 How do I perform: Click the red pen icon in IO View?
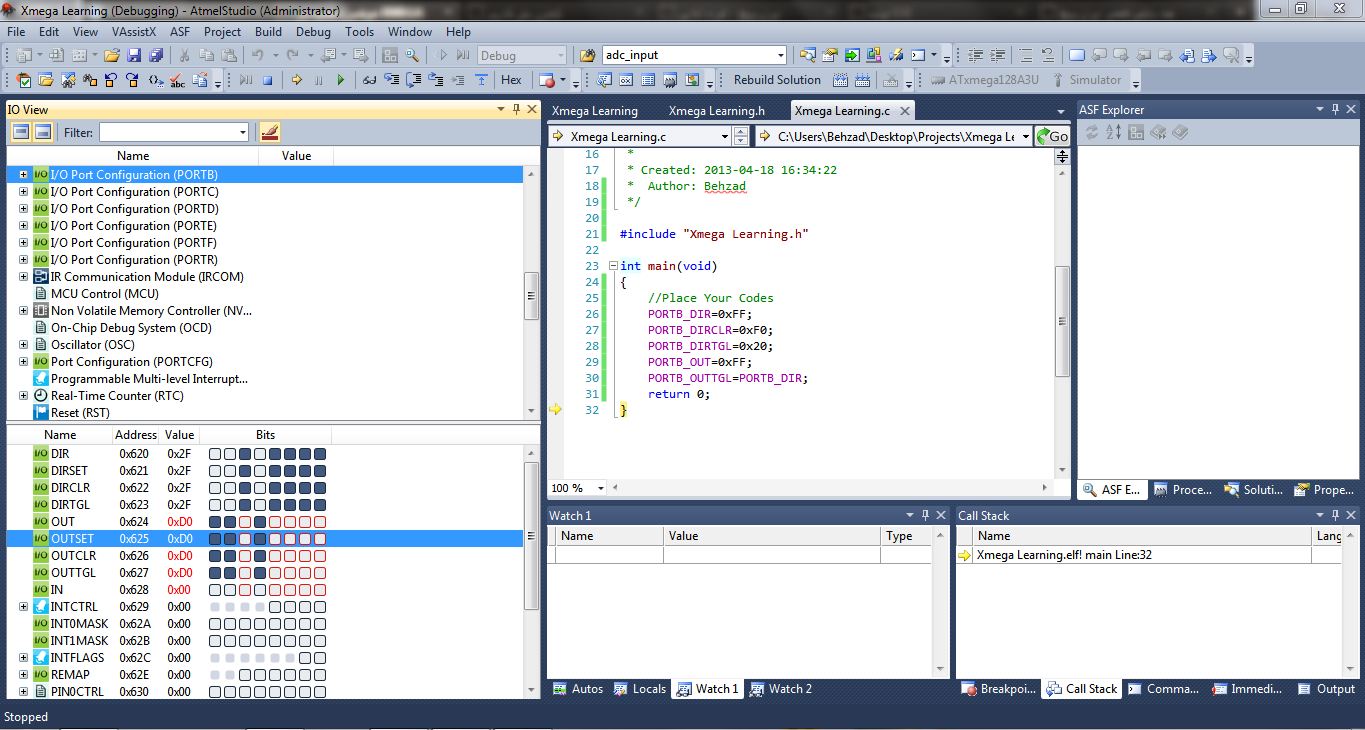(x=269, y=132)
